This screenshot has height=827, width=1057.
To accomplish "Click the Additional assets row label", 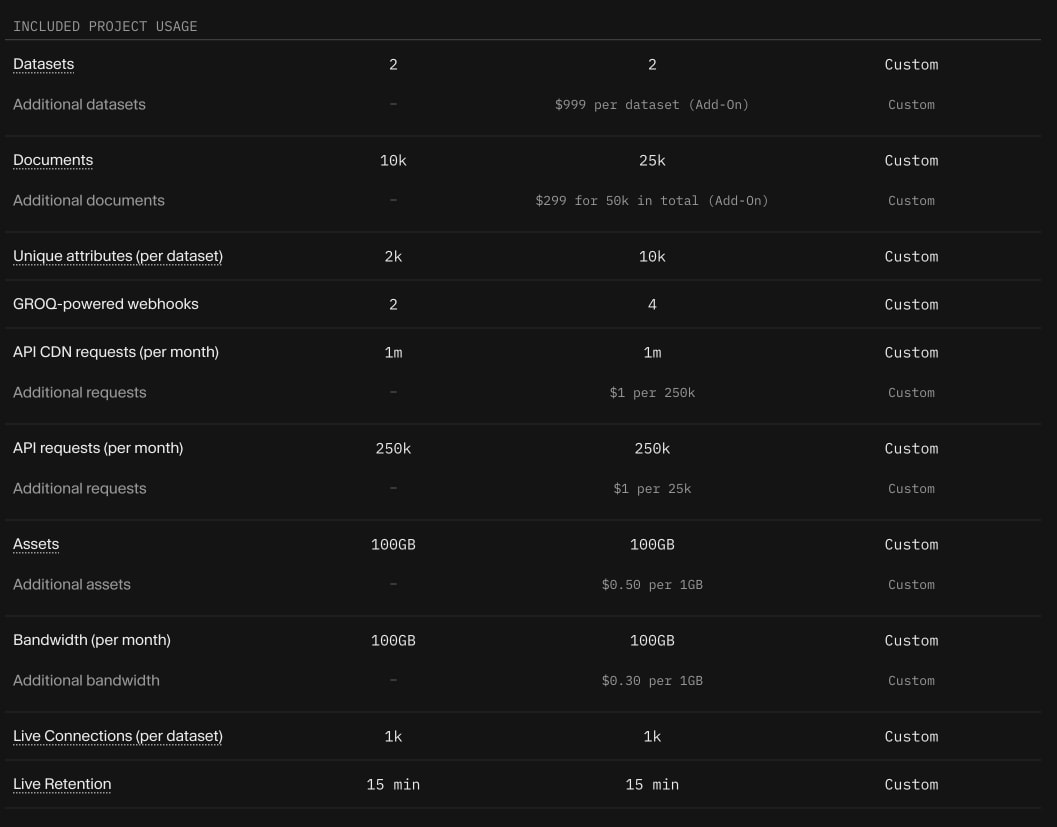I will pyautogui.click(x=71, y=584).
